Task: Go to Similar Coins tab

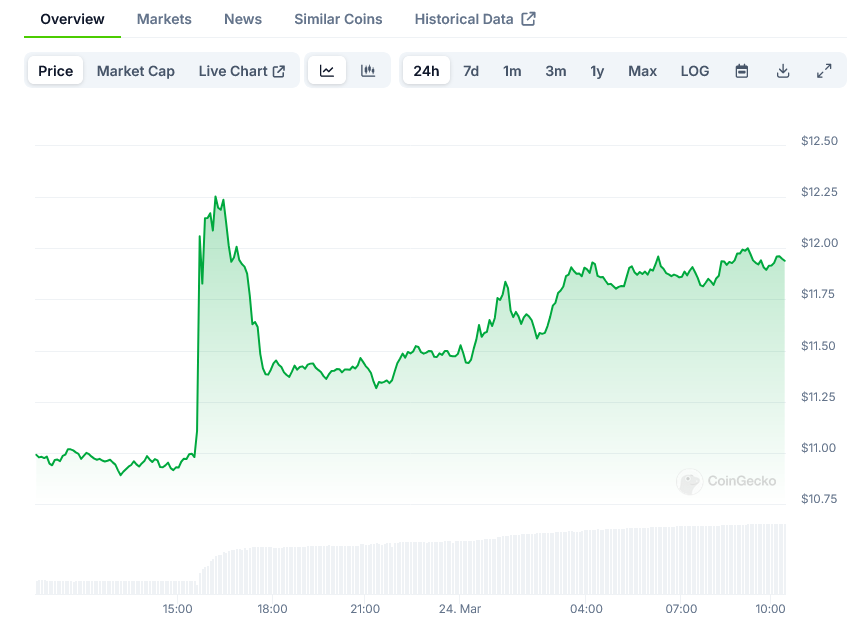Action: 338,19
